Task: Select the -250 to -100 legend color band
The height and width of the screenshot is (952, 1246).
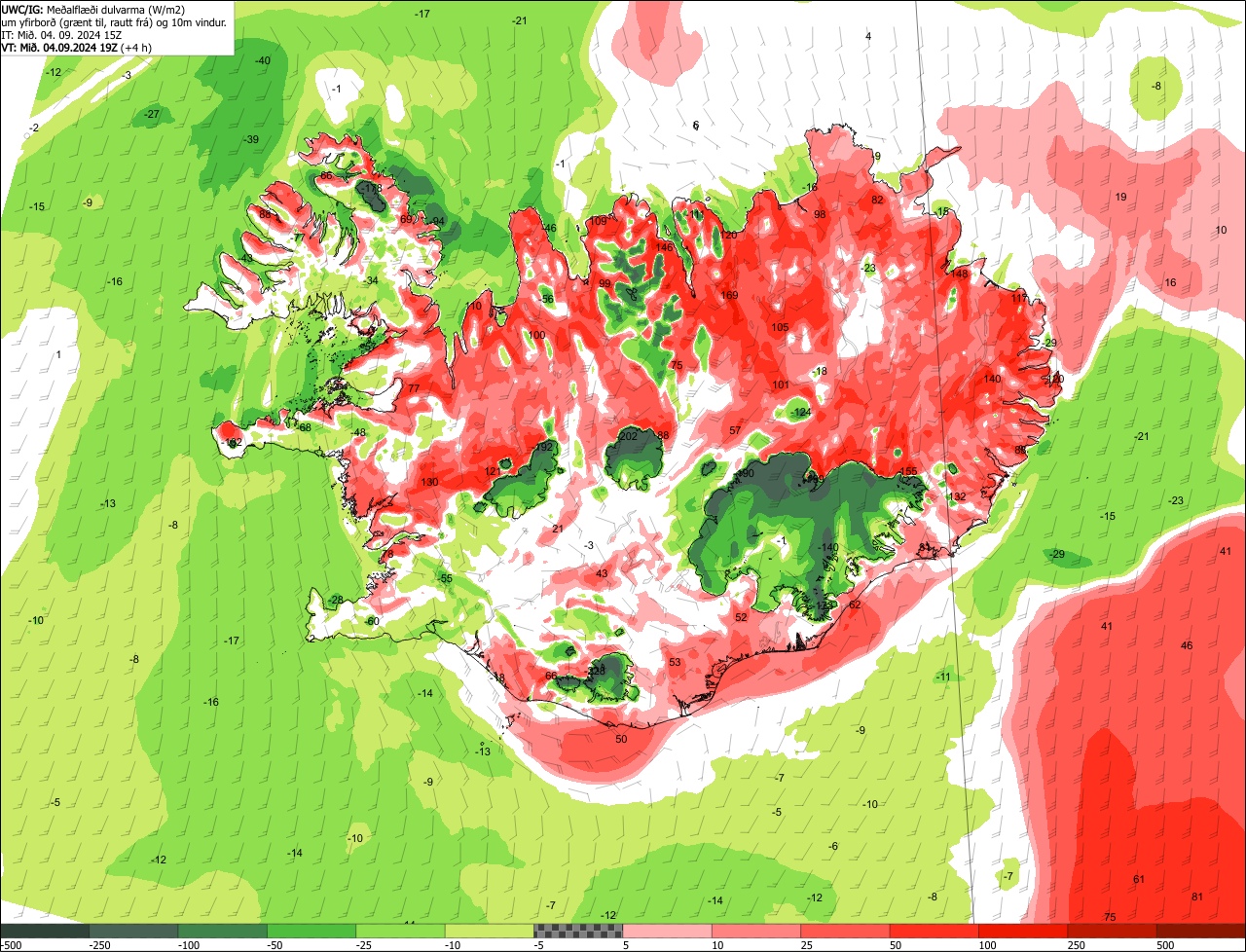Action: coord(133,931)
